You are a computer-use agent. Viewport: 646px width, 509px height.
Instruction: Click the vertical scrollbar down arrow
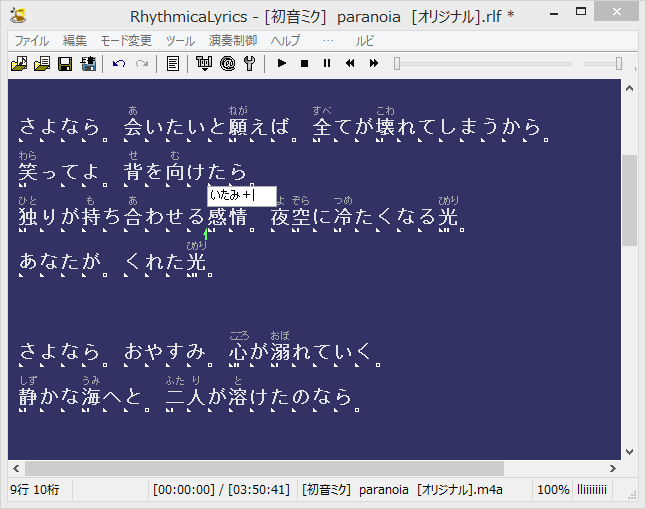tap(630, 452)
